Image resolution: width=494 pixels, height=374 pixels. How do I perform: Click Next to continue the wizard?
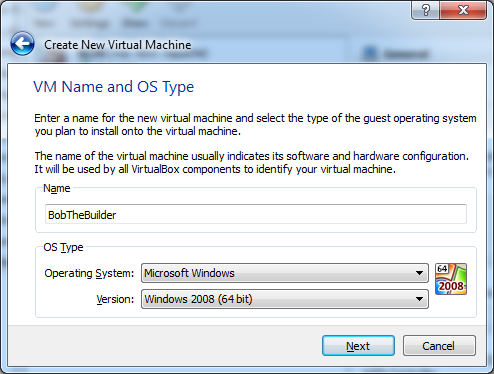click(358, 346)
